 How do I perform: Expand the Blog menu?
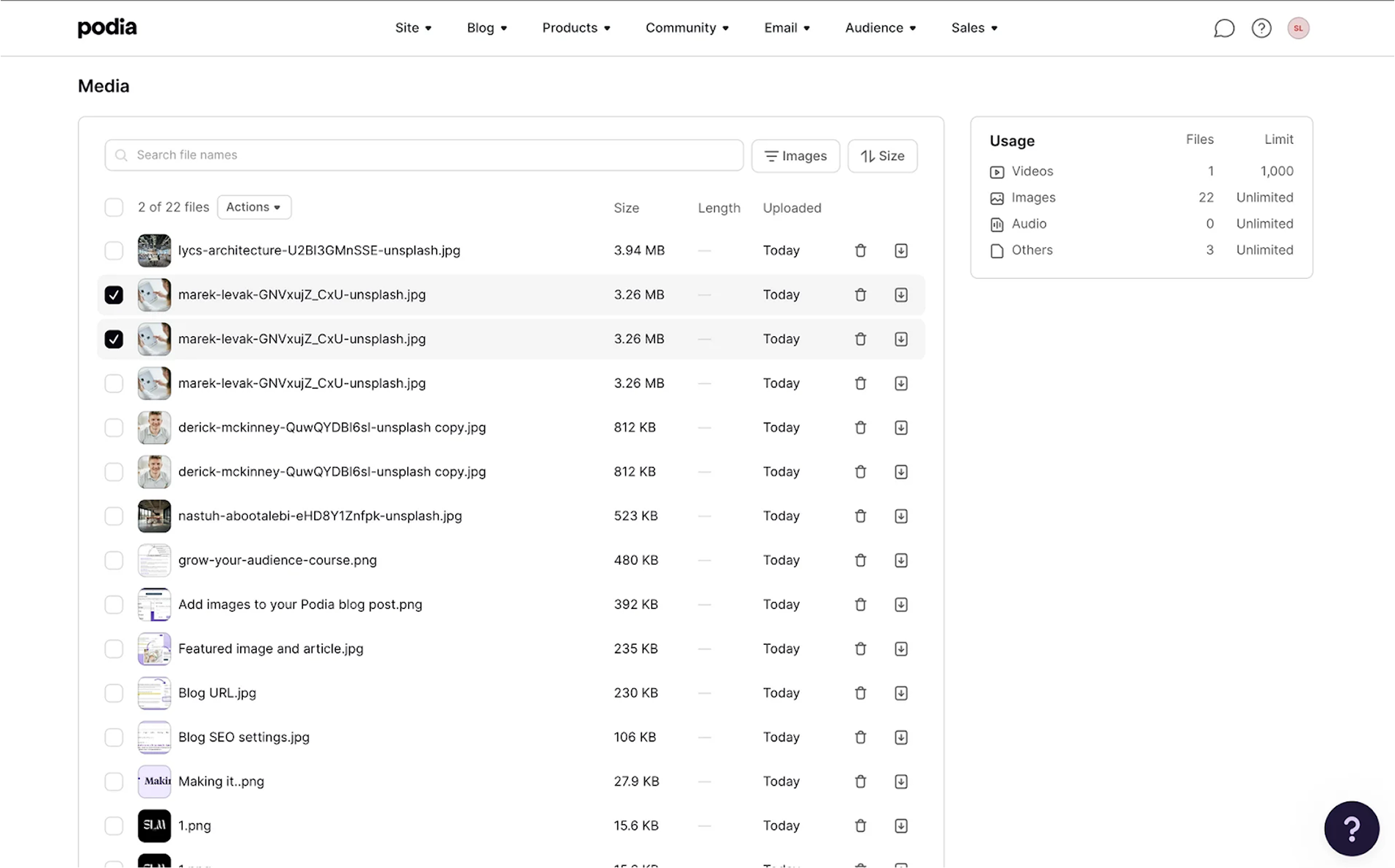coord(487,28)
